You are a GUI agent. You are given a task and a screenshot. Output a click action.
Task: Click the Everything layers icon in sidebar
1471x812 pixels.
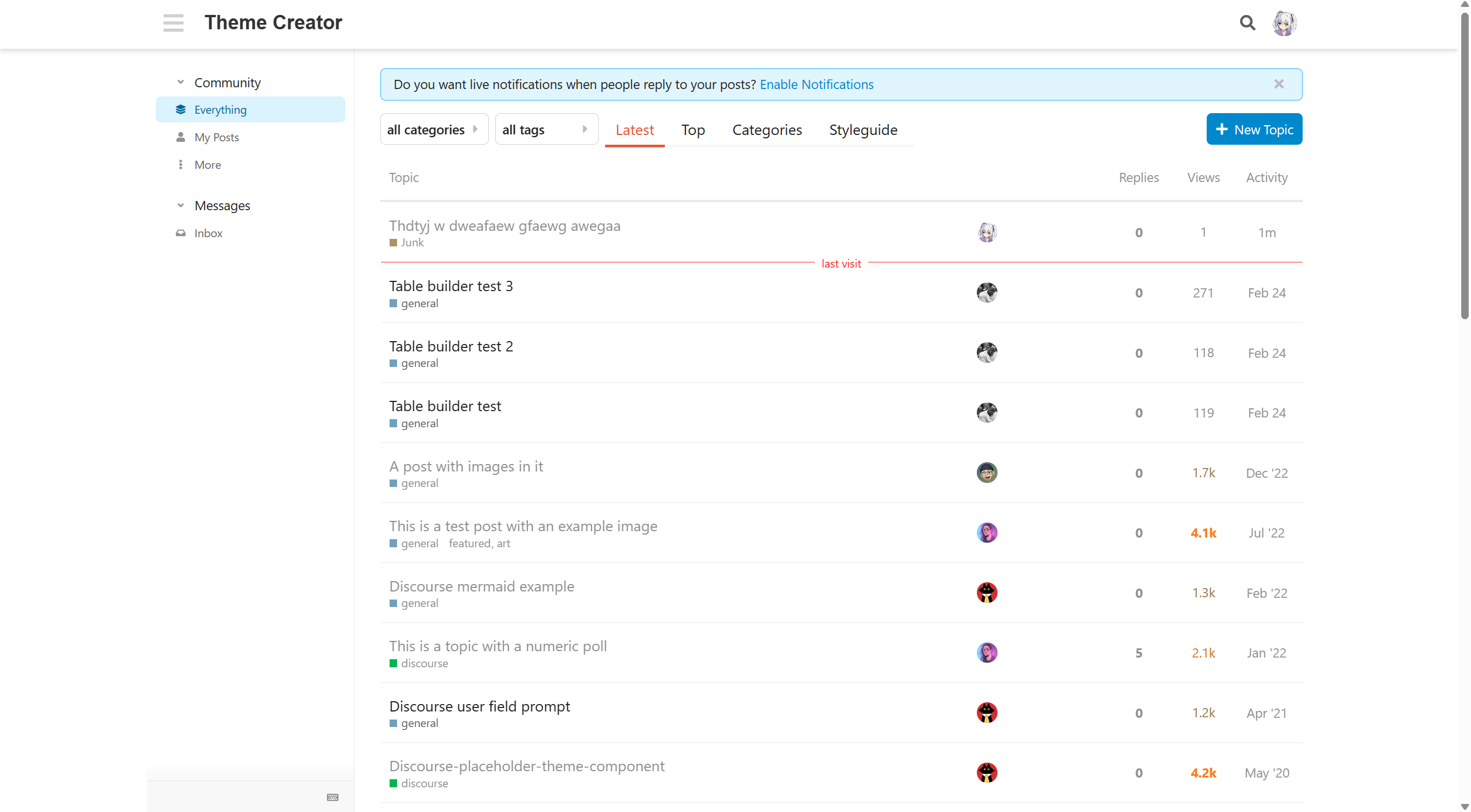(180, 110)
